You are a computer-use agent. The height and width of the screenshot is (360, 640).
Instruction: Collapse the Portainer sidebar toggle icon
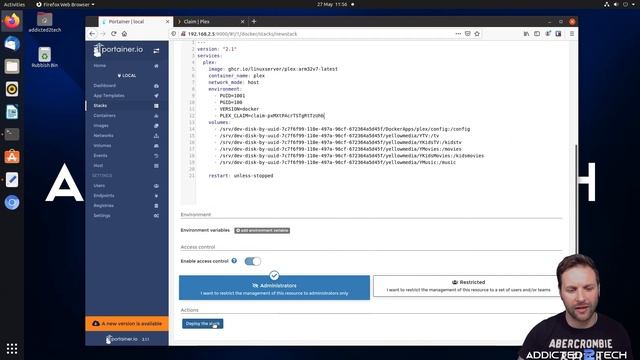point(156,51)
